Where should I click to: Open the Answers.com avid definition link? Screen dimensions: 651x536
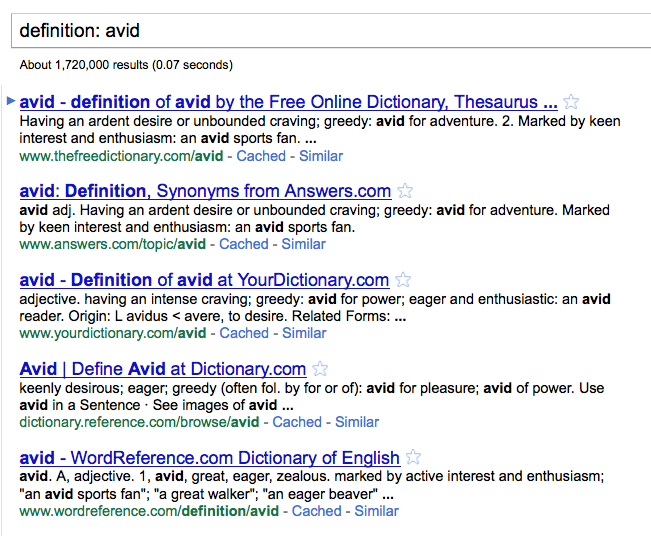coord(205,191)
